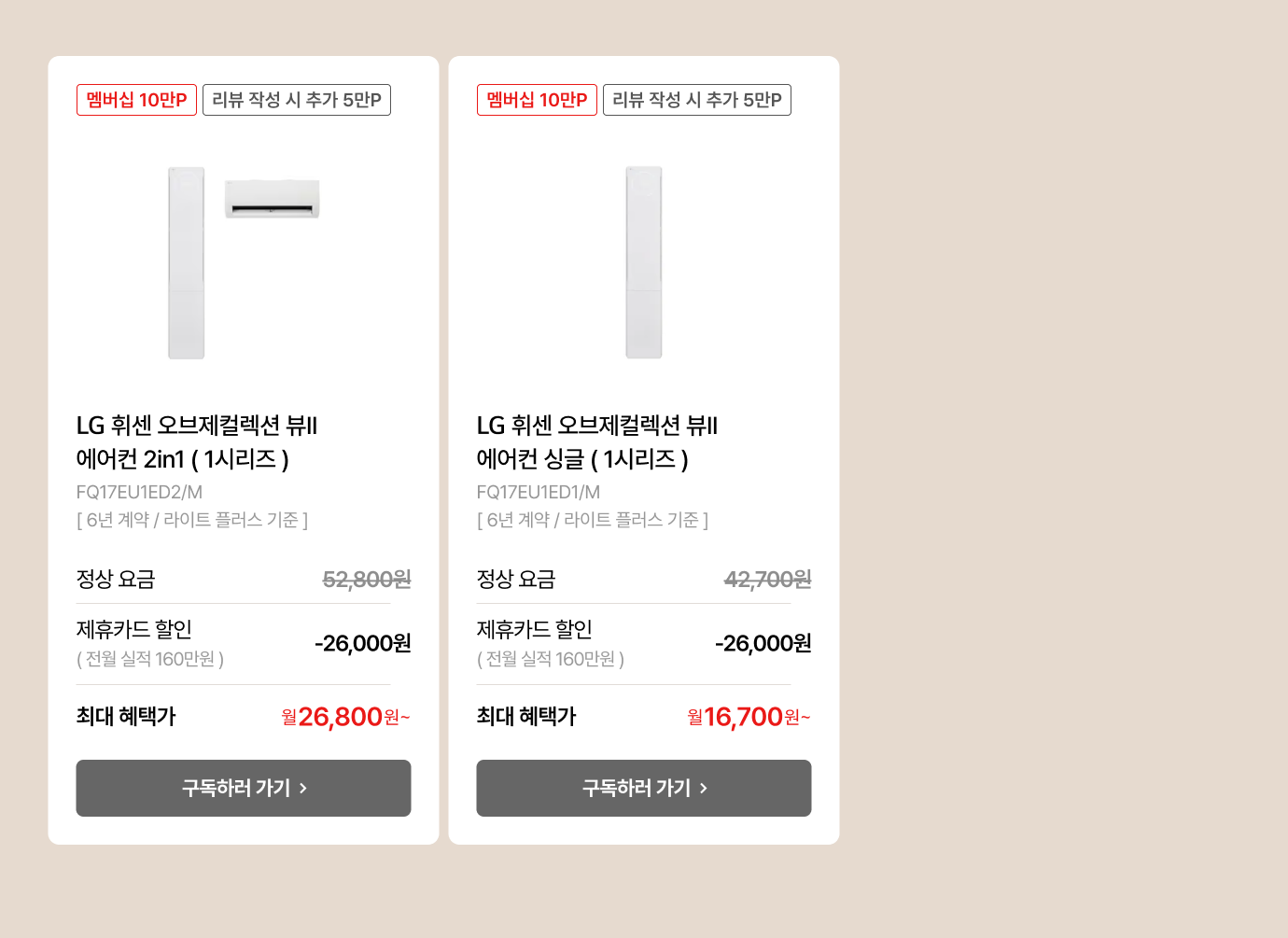Click model number FQ17EU1ED1/M
The image size is (1288, 938).
click(539, 492)
